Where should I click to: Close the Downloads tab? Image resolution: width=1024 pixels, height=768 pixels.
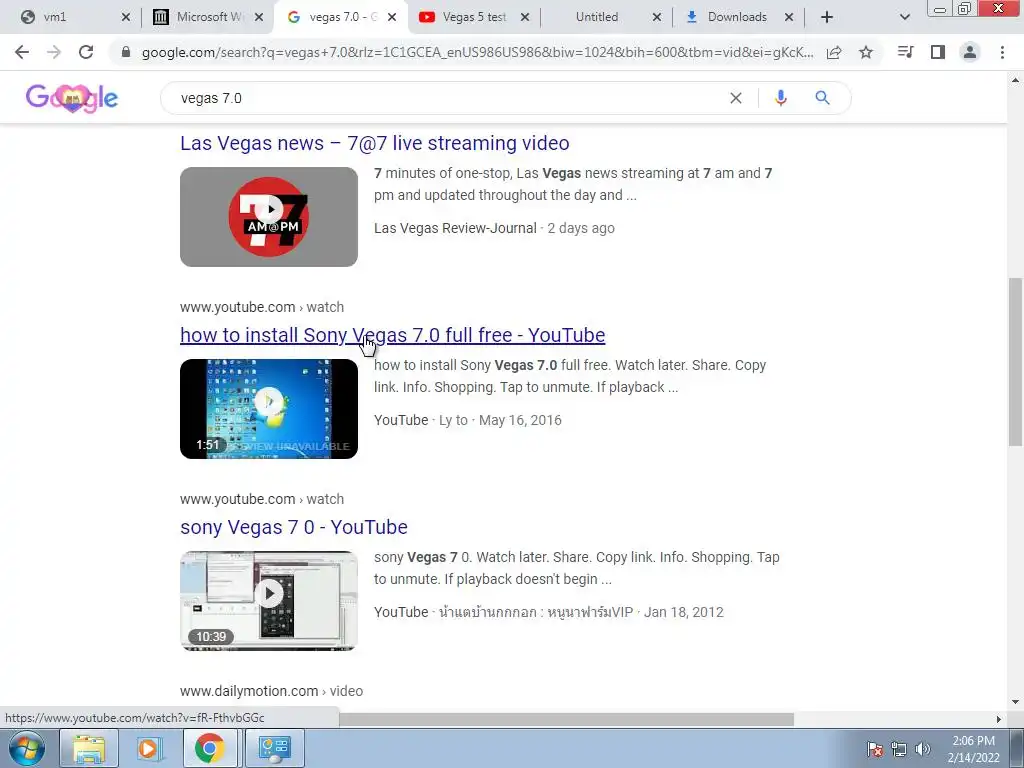[789, 17]
